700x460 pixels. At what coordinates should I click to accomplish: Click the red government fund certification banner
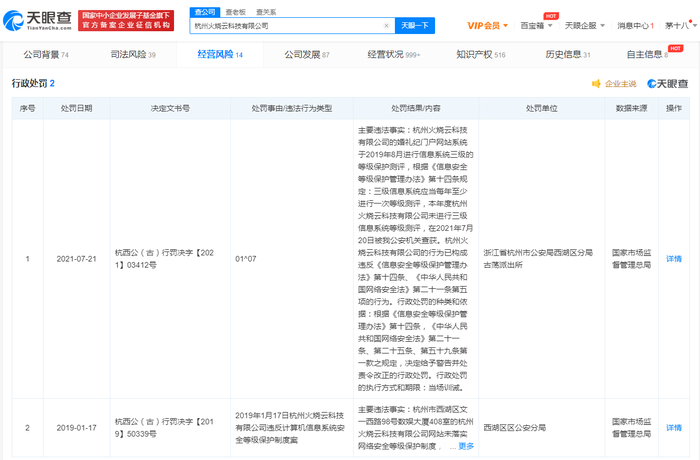point(126,21)
